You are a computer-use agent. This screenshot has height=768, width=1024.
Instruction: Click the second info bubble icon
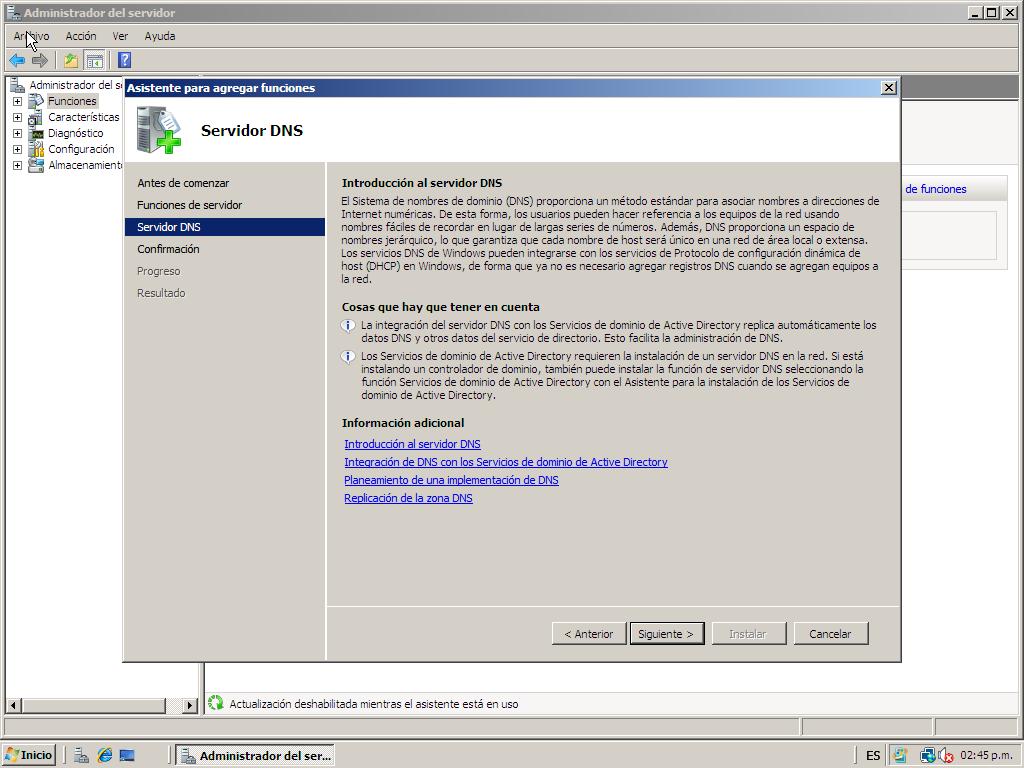348,357
